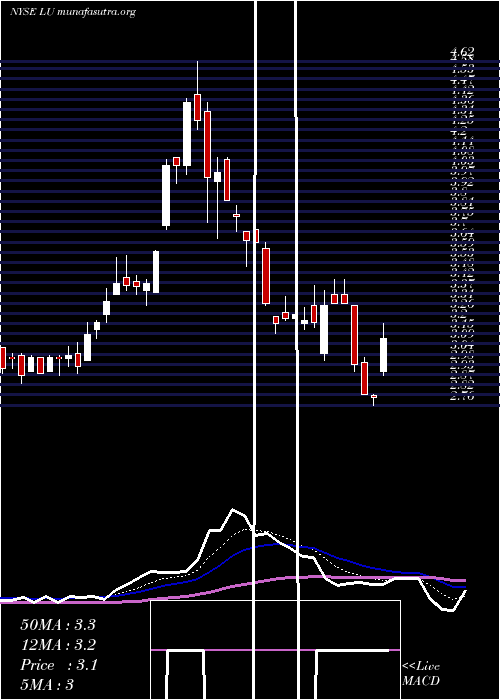Click the '<<Live MACD' label
Screen dimensions: 500x700
[421, 674]
